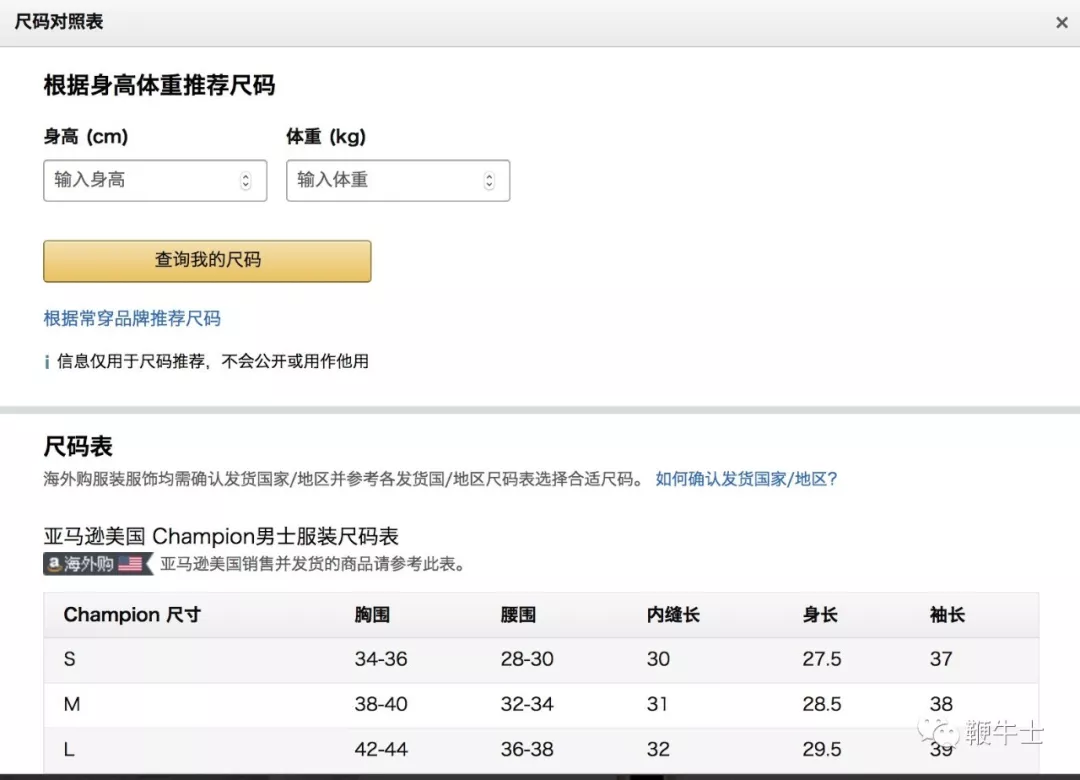Click the weight field spinner arrows
This screenshot has height=780, width=1080.
pyautogui.click(x=489, y=181)
